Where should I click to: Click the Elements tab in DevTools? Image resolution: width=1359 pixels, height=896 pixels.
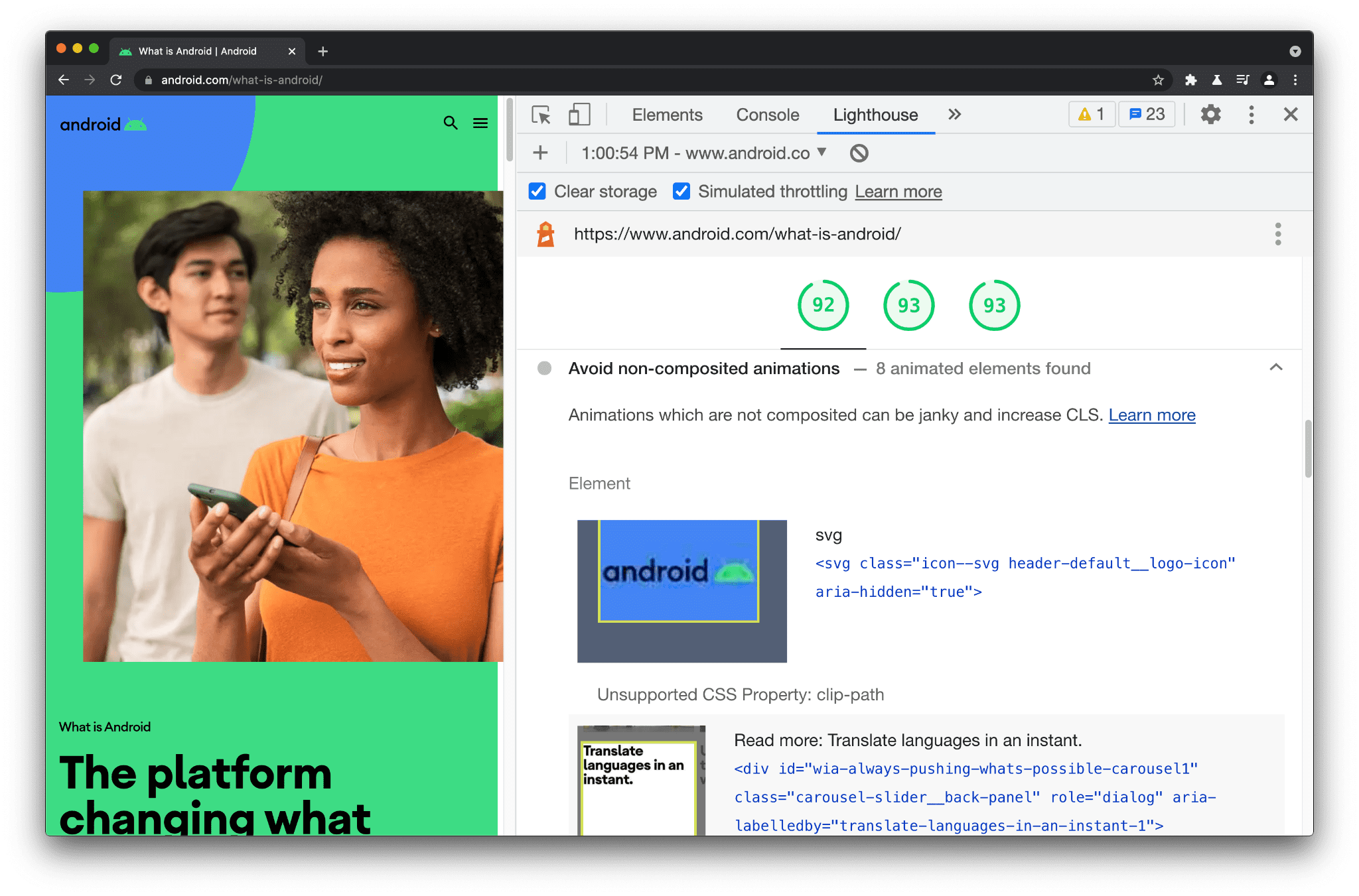[667, 115]
